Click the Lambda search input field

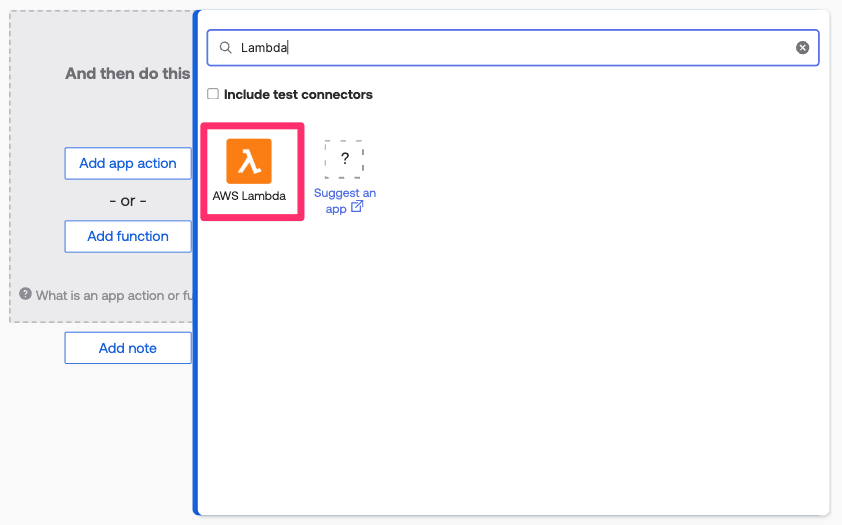[513, 48]
